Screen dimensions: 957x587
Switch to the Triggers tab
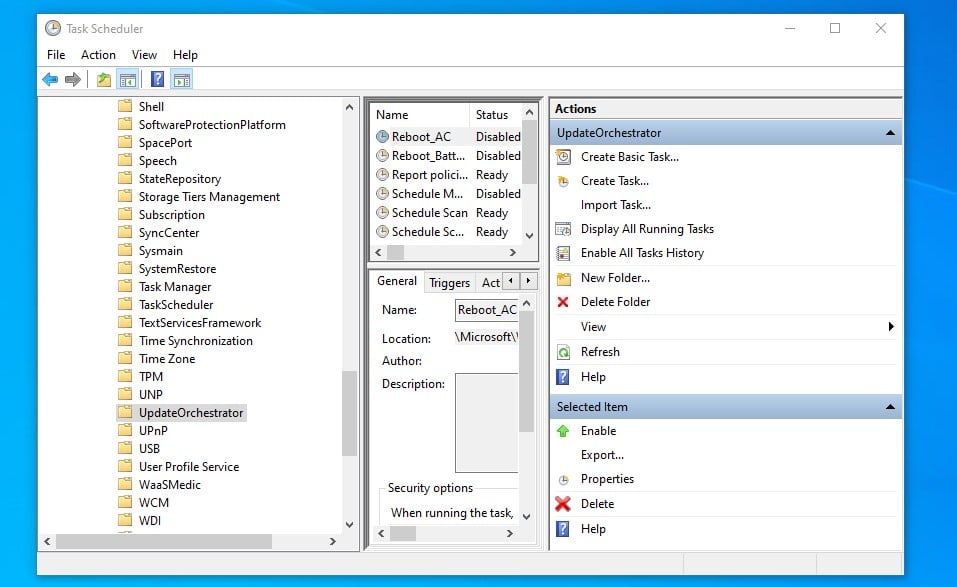pos(449,283)
